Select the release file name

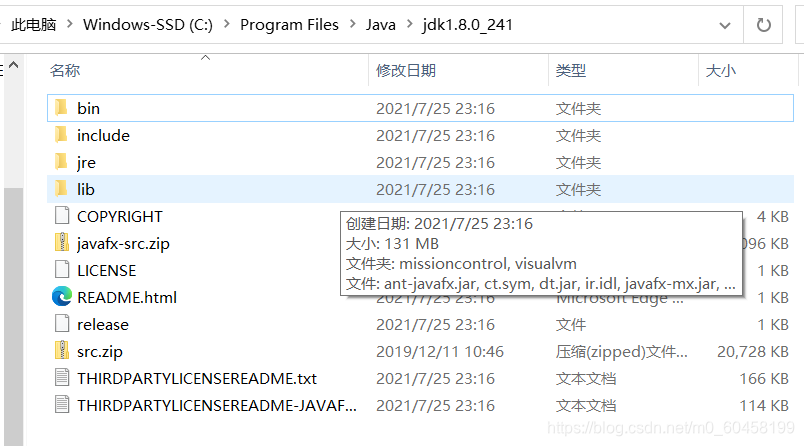pyautogui.click(x=103, y=325)
